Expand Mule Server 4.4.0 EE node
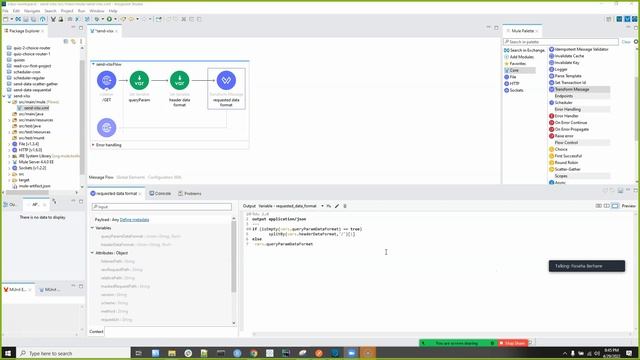640x360 pixels. (x=9, y=162)
